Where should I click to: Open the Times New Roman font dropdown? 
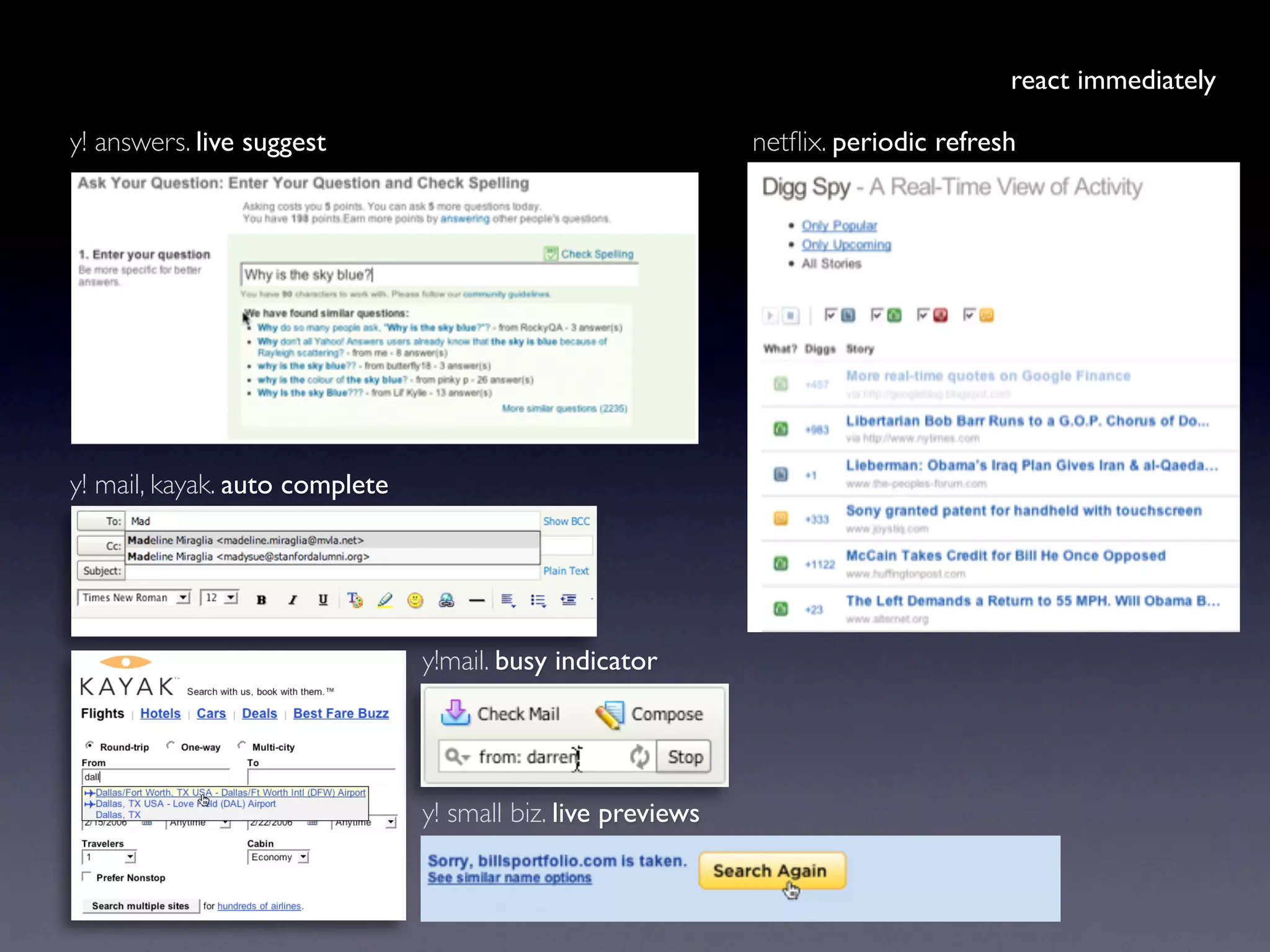(x=182, y=597)
